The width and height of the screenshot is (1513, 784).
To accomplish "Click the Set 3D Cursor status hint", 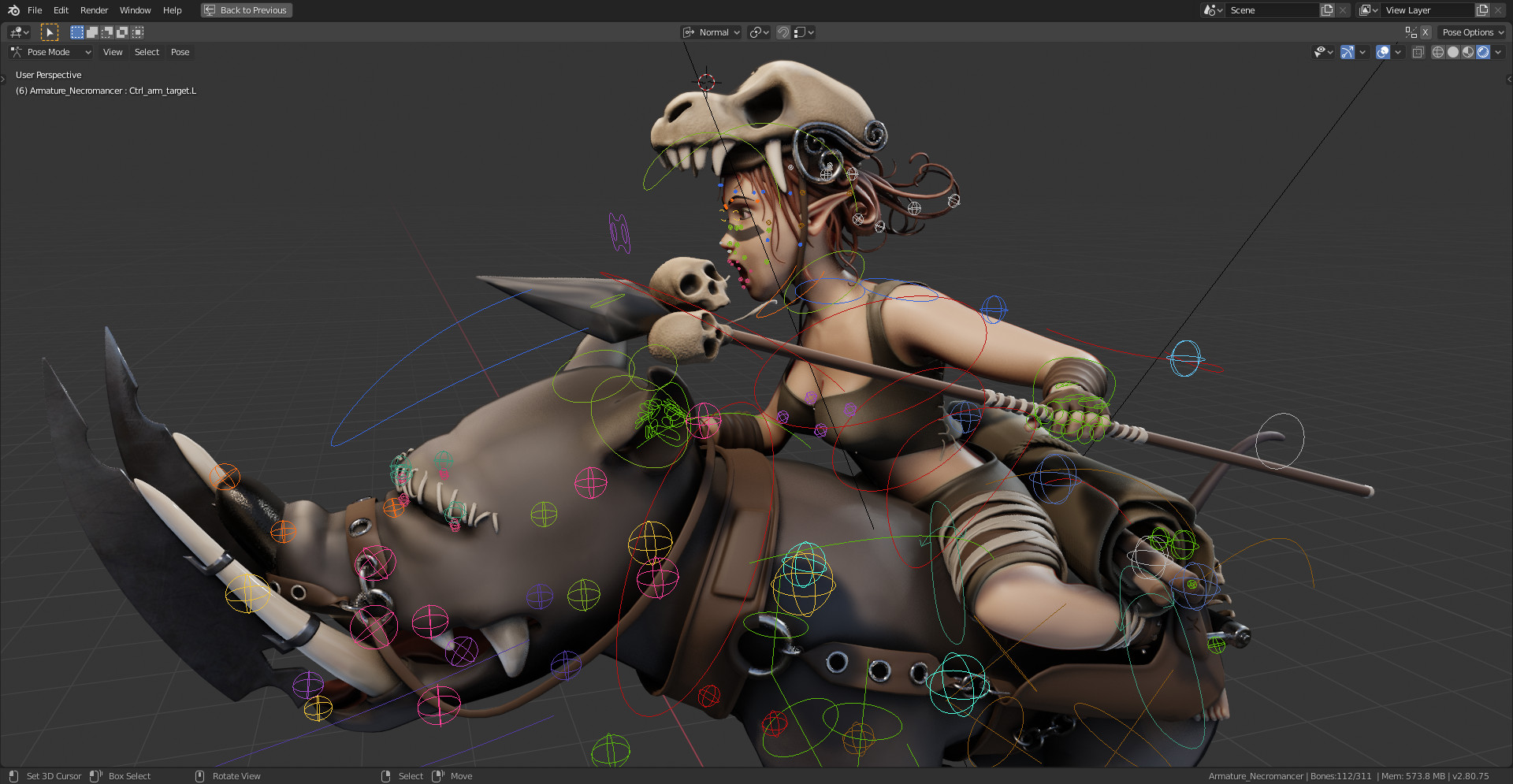I will (54, 776).
